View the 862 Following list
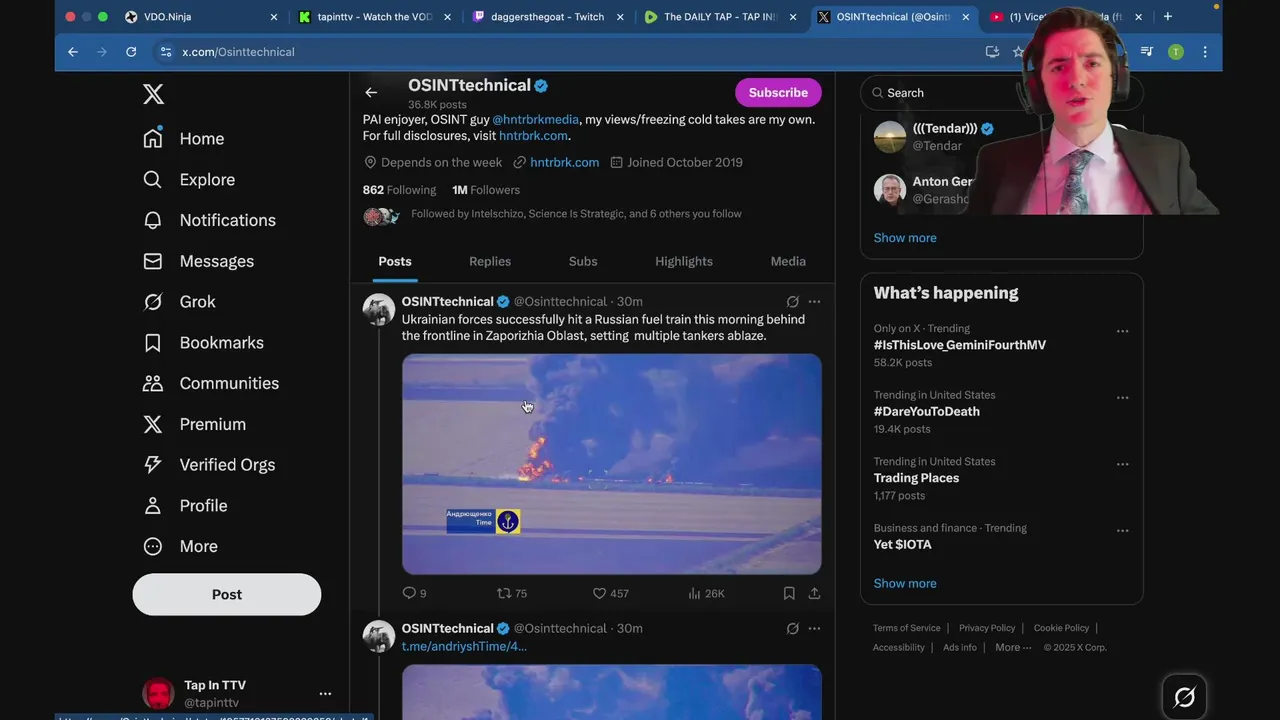This screenshot has height=720, width=1280. pyautogui.click(x=399, y=190)
